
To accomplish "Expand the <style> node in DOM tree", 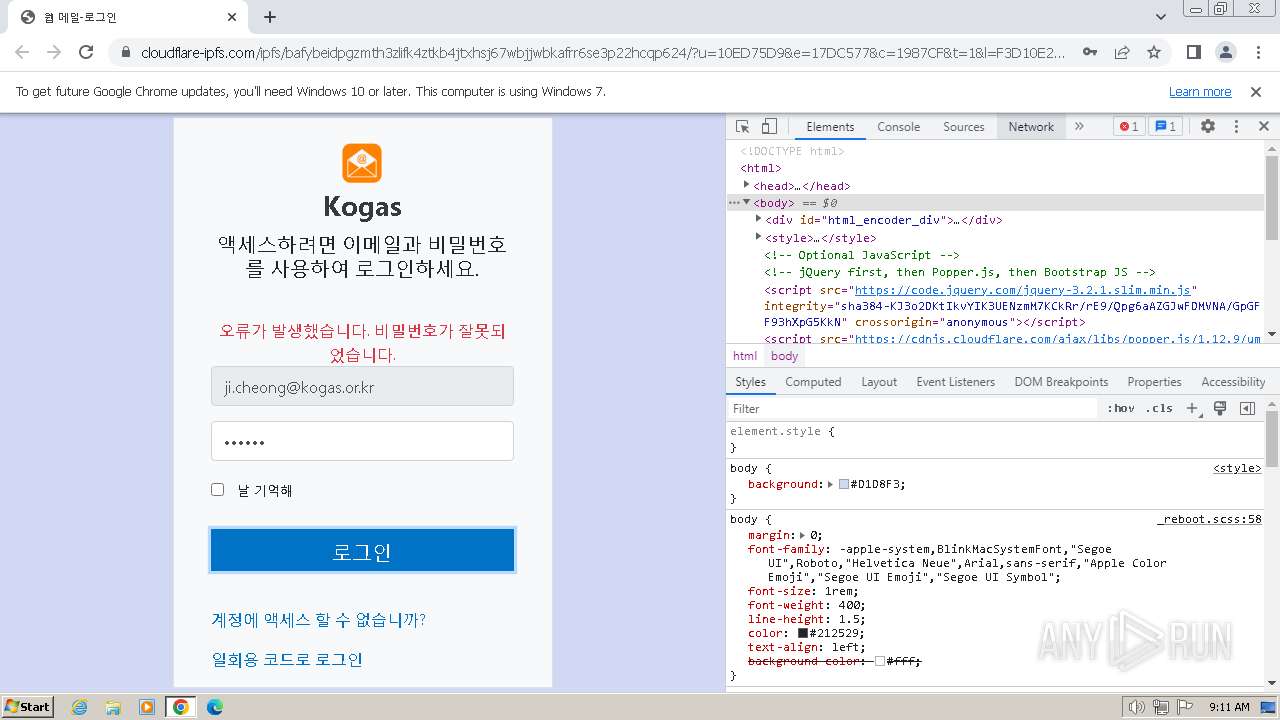I will tap(758, 237).
